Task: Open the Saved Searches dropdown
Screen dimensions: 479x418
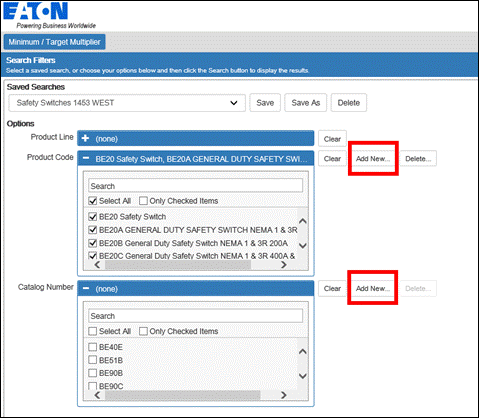Action: tap(127, 103)
